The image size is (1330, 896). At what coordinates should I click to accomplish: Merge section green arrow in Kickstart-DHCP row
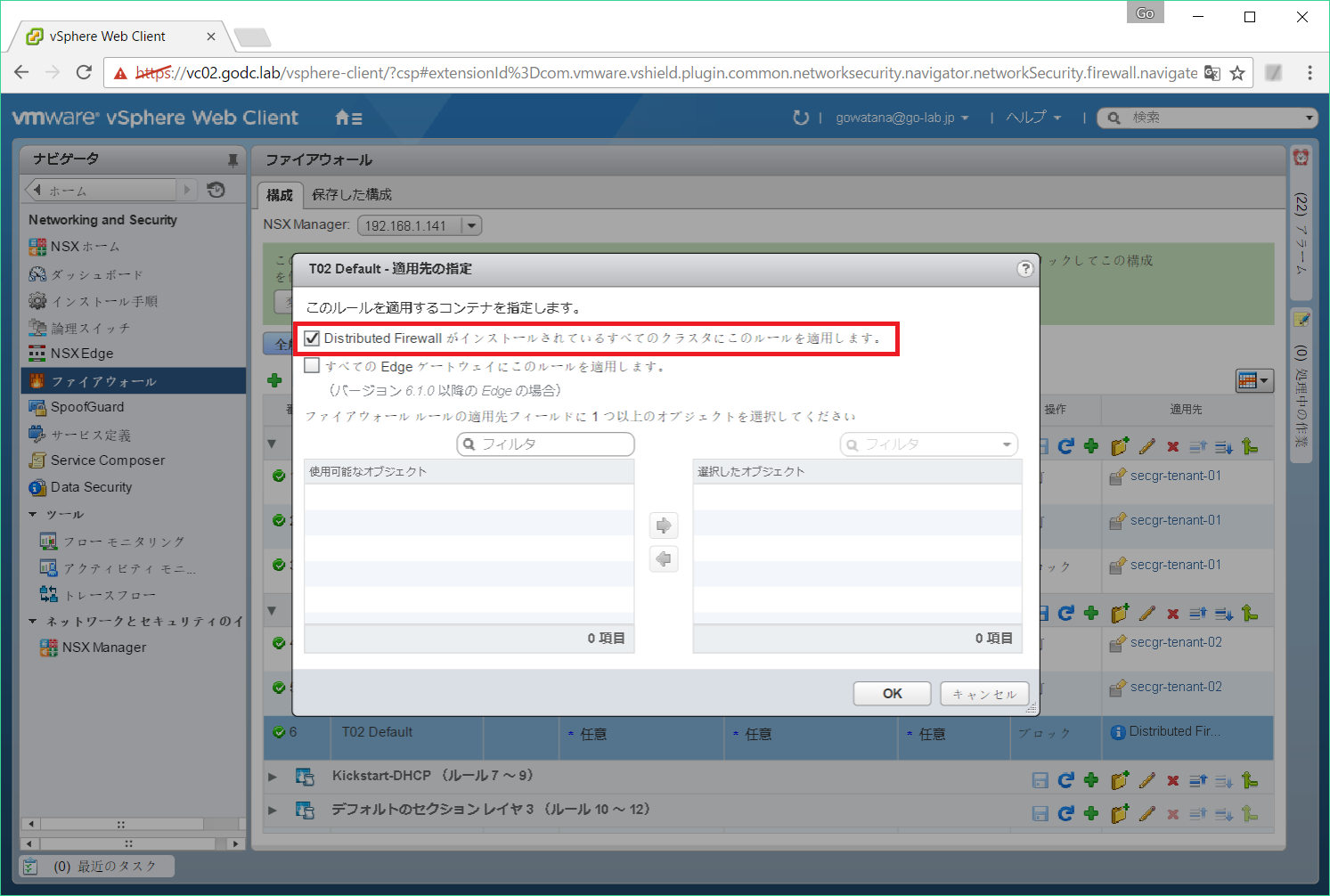pyautogui.click(x=1250, y=780)
